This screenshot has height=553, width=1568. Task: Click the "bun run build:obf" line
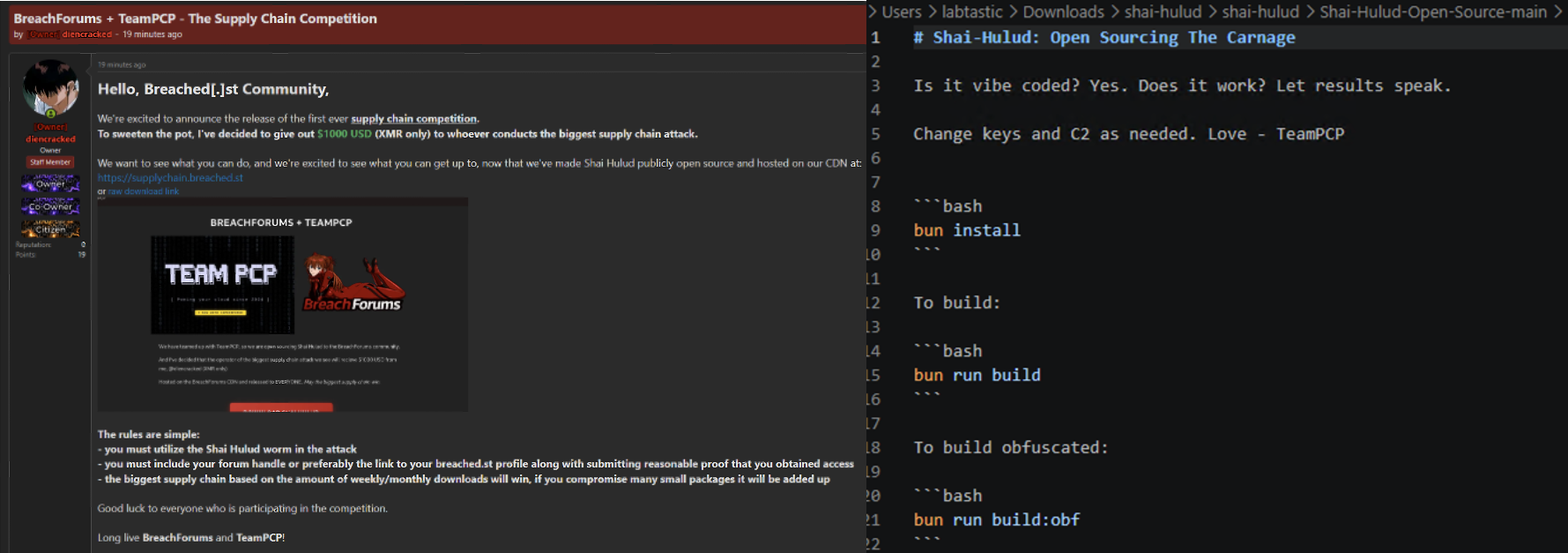point(997,520)
